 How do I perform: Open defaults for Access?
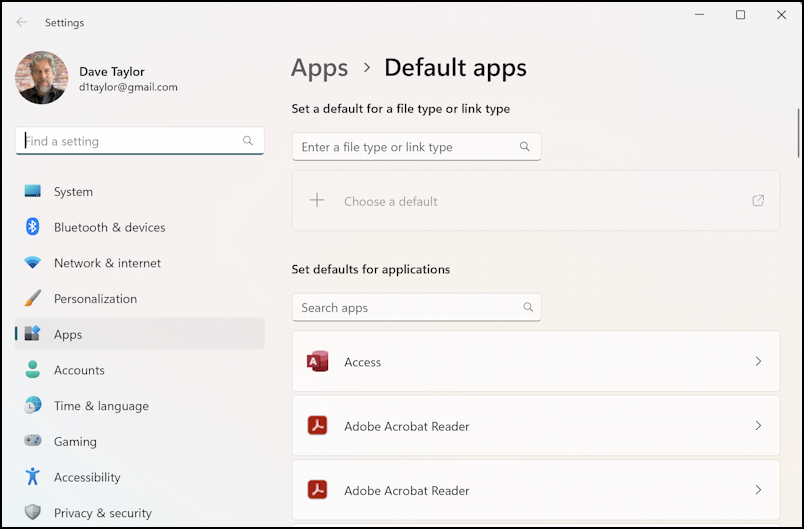(x=536, y=361)
